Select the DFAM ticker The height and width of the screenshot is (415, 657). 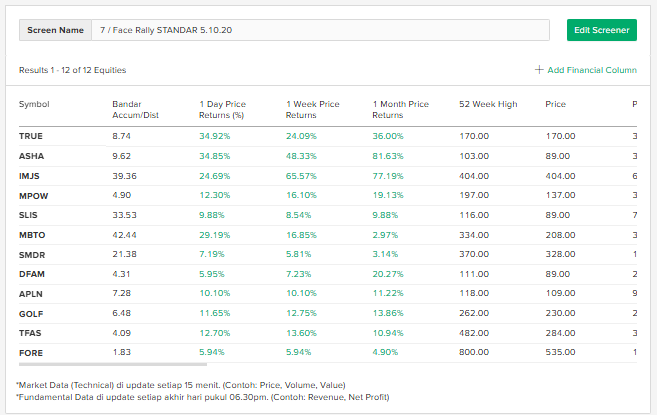point(32,273)
